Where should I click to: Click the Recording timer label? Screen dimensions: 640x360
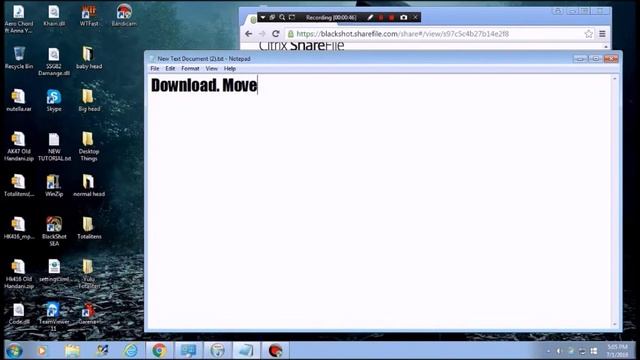[331, 18]
